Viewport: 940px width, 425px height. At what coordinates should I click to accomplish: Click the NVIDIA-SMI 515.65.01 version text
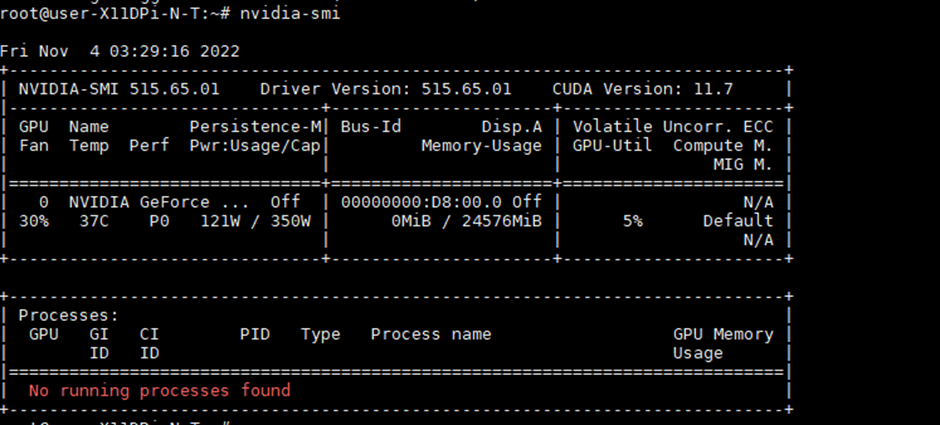tap(119, 89)
